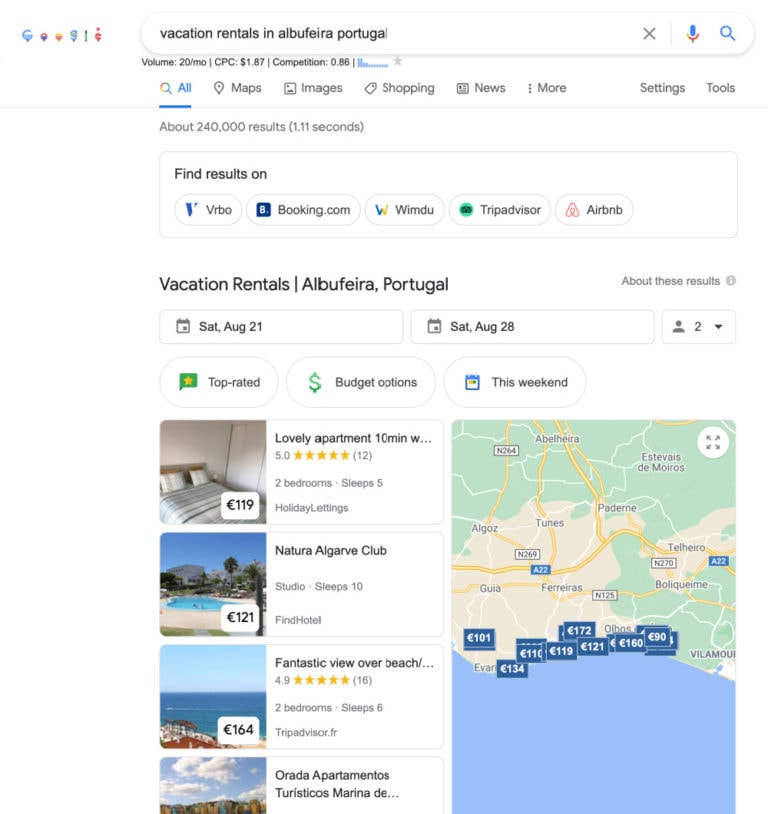Expand the map to fullscreen

point(713,442)
